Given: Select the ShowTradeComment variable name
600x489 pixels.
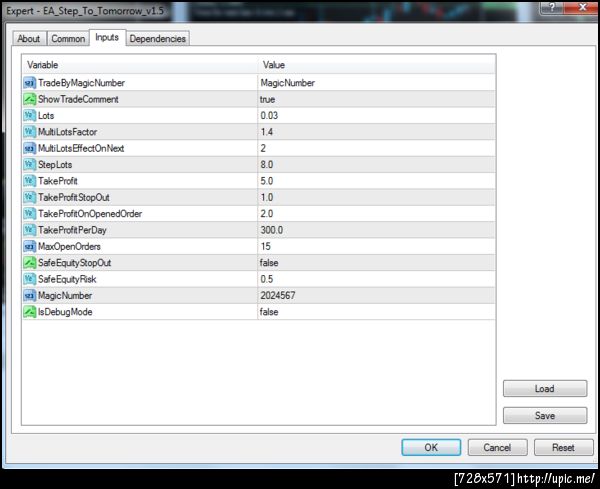Looking at the screenshot, I should click(78, 99).
